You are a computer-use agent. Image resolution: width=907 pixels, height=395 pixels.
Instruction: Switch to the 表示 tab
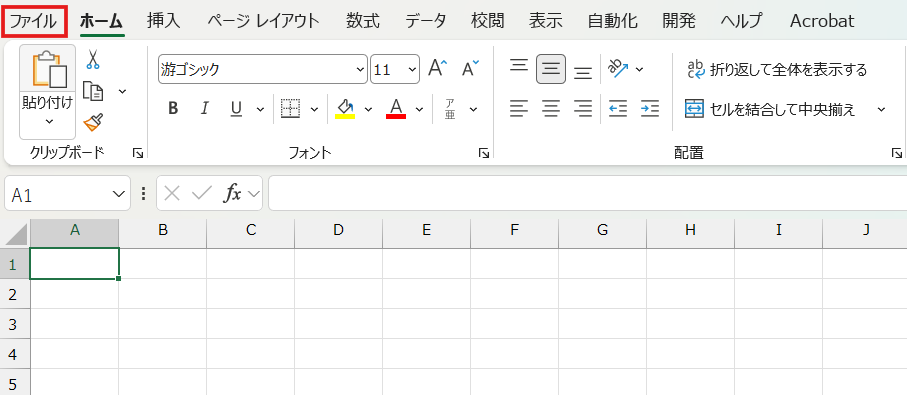pos(545,21)
